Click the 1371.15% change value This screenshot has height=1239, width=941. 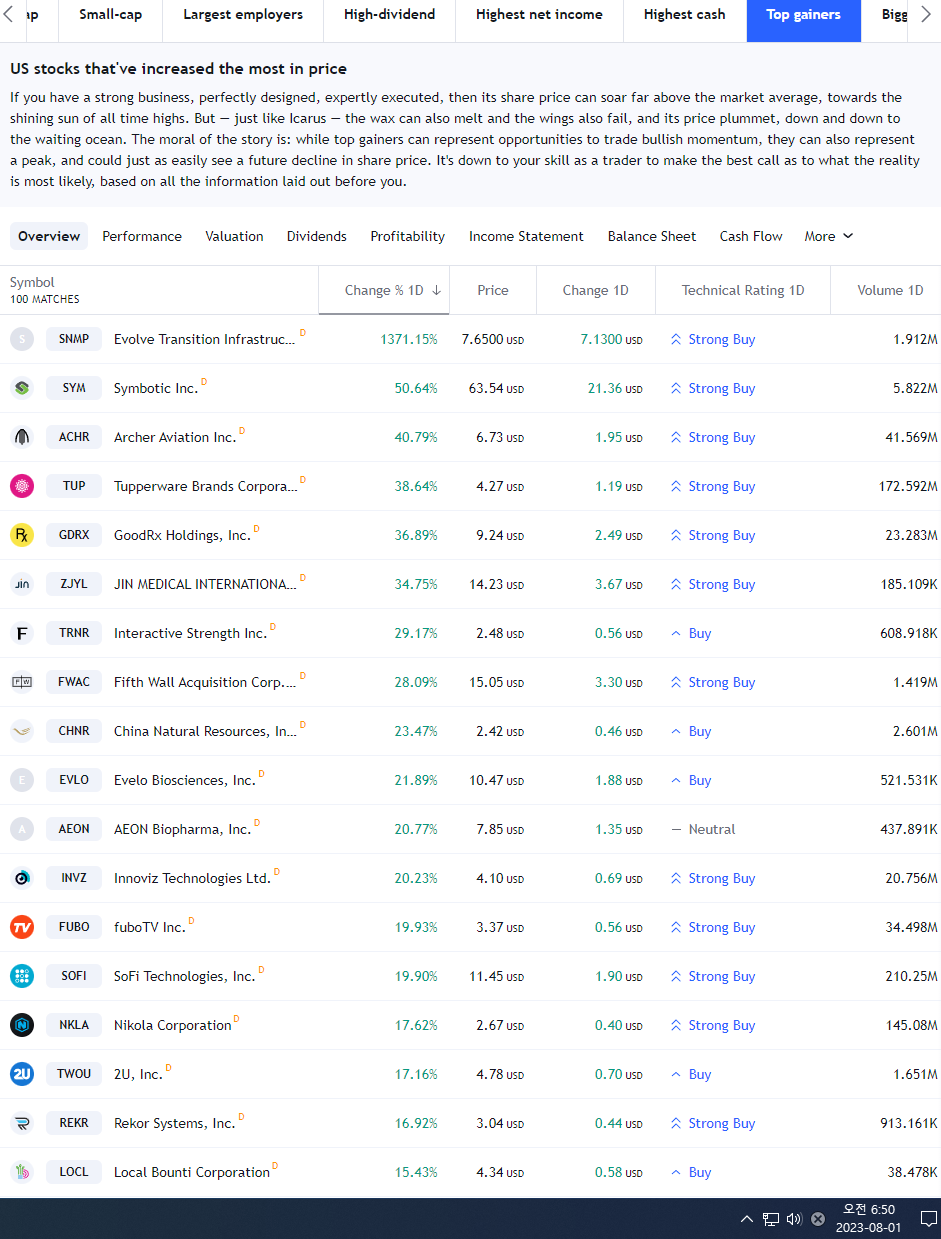tap(409, 339)
